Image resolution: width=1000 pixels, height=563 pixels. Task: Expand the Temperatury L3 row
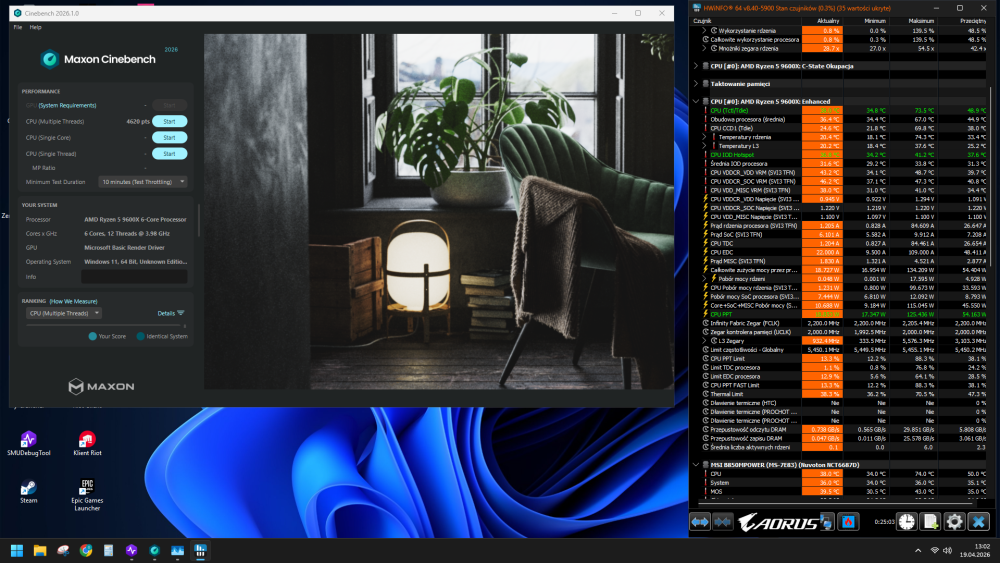pyautogui.click(x=705, y=146)
